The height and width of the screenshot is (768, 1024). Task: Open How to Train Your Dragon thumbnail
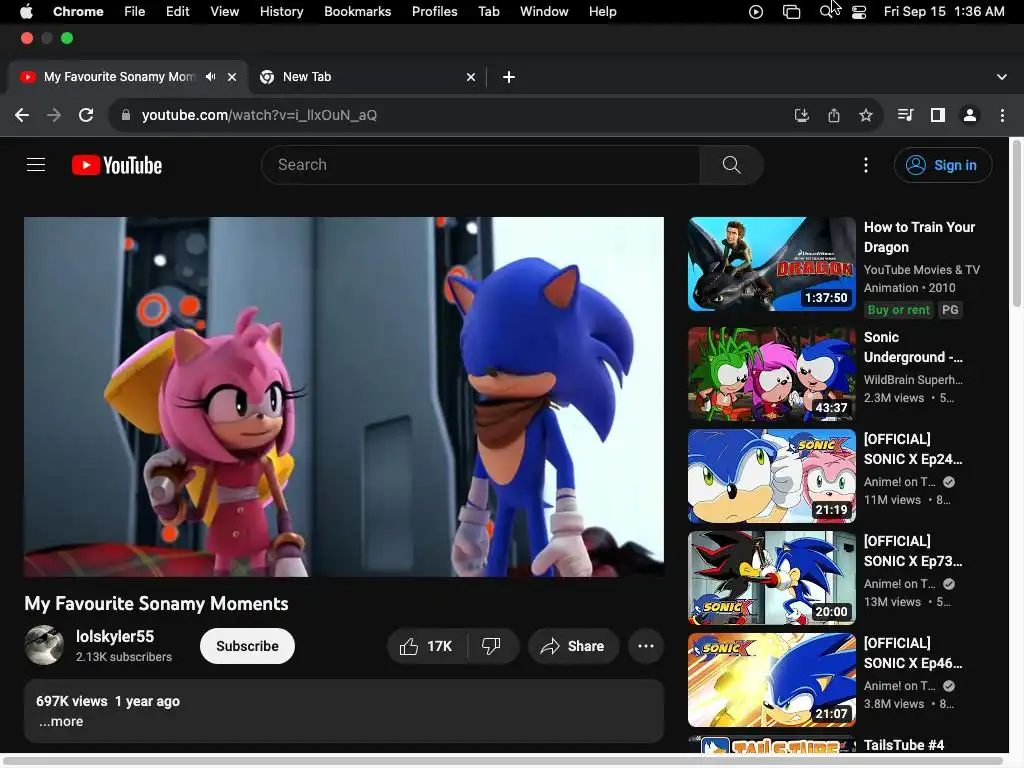771,264
